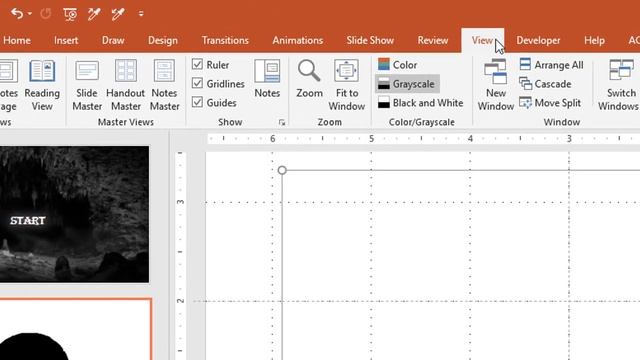Select the View tab

[x=482, y=40]
